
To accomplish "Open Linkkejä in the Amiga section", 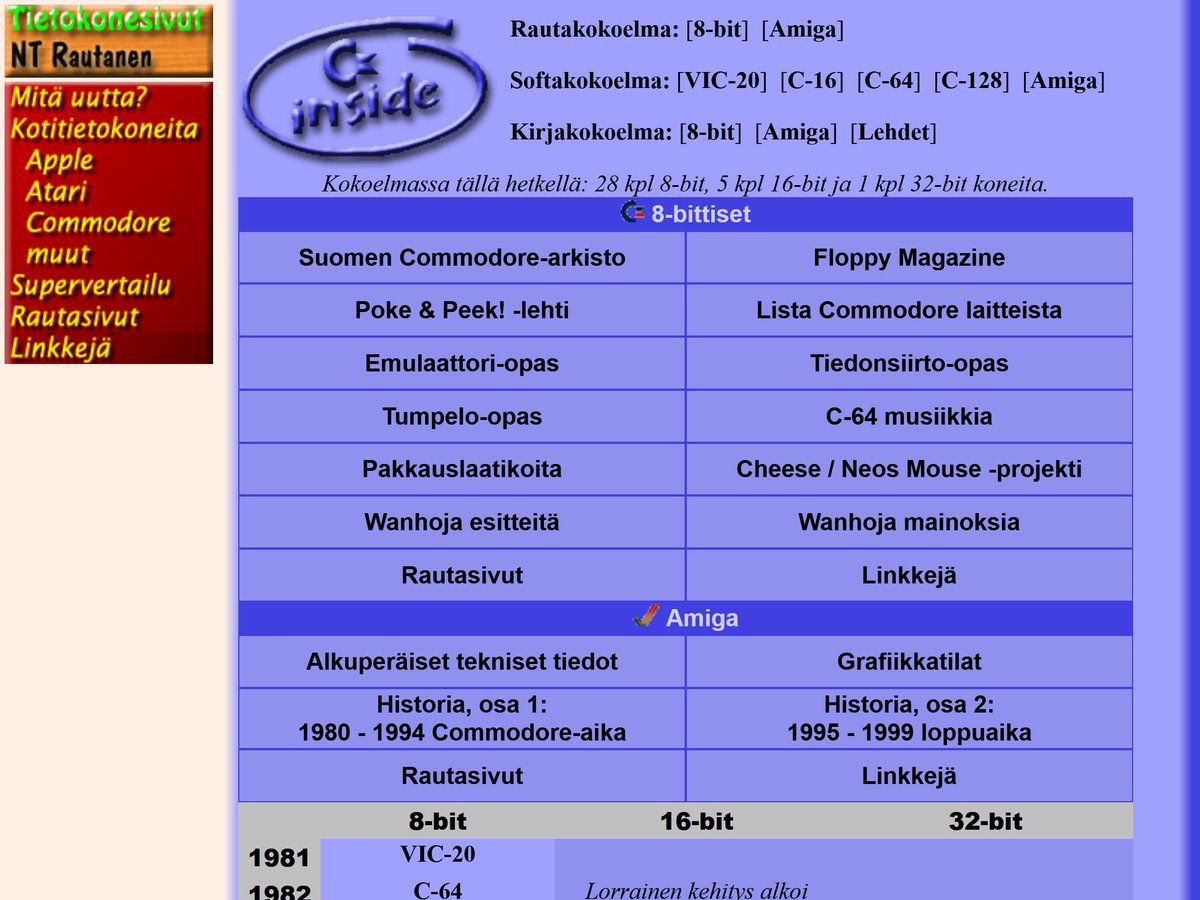I will pyautogui.click(x=909, y=776).
